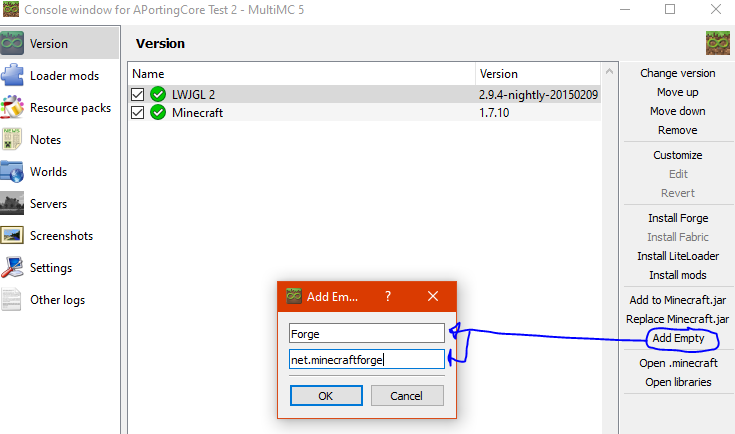Click Replace Minecraft.jar
Image resolution: width=735 pixels, height=434 pixels.
pos(678,319)
